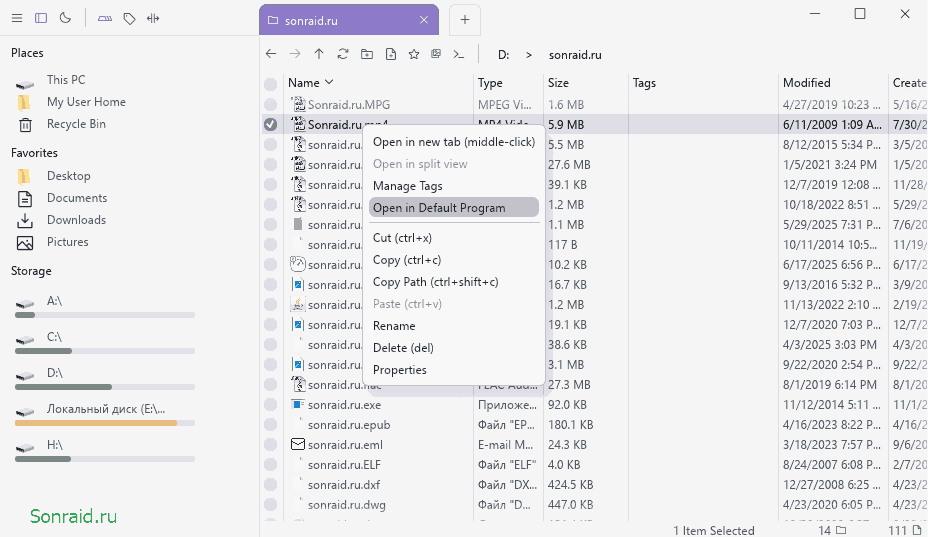Select file sonraid.ru.eml row name
Screen dimensions: 928x537
tap(345, 445)
